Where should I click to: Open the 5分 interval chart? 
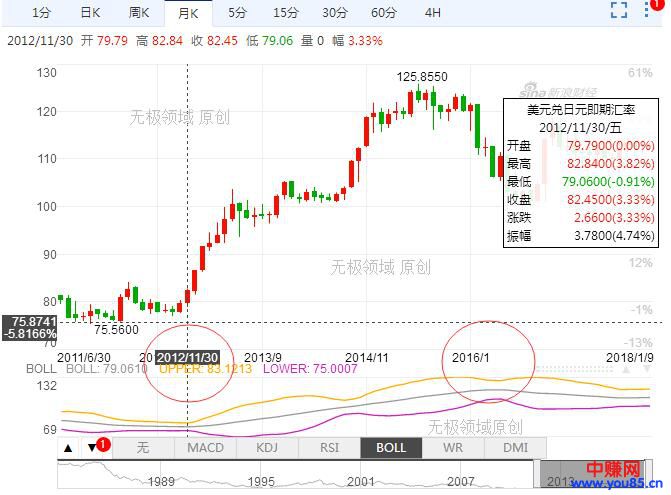click(x=237, y=12)
